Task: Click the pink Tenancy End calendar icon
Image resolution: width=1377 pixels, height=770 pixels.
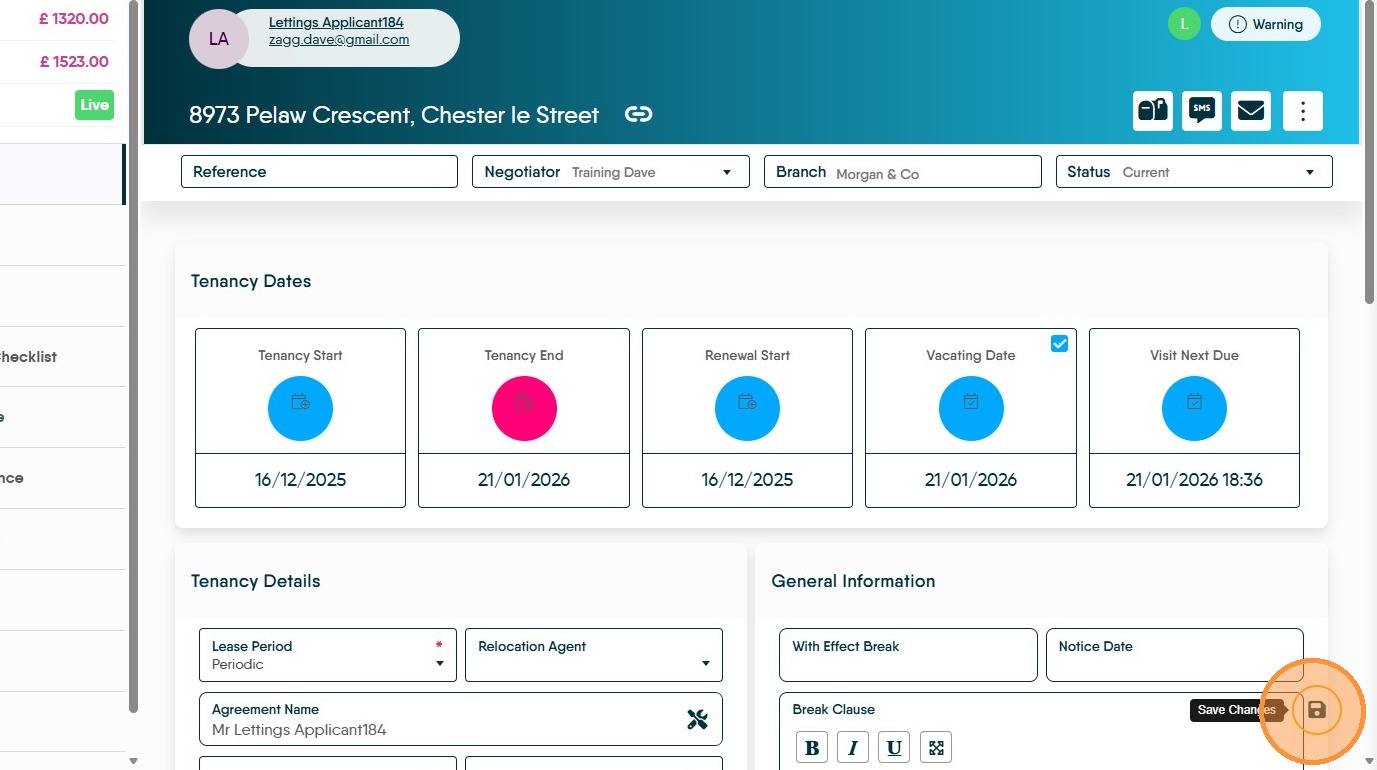Action: [524, 408]
